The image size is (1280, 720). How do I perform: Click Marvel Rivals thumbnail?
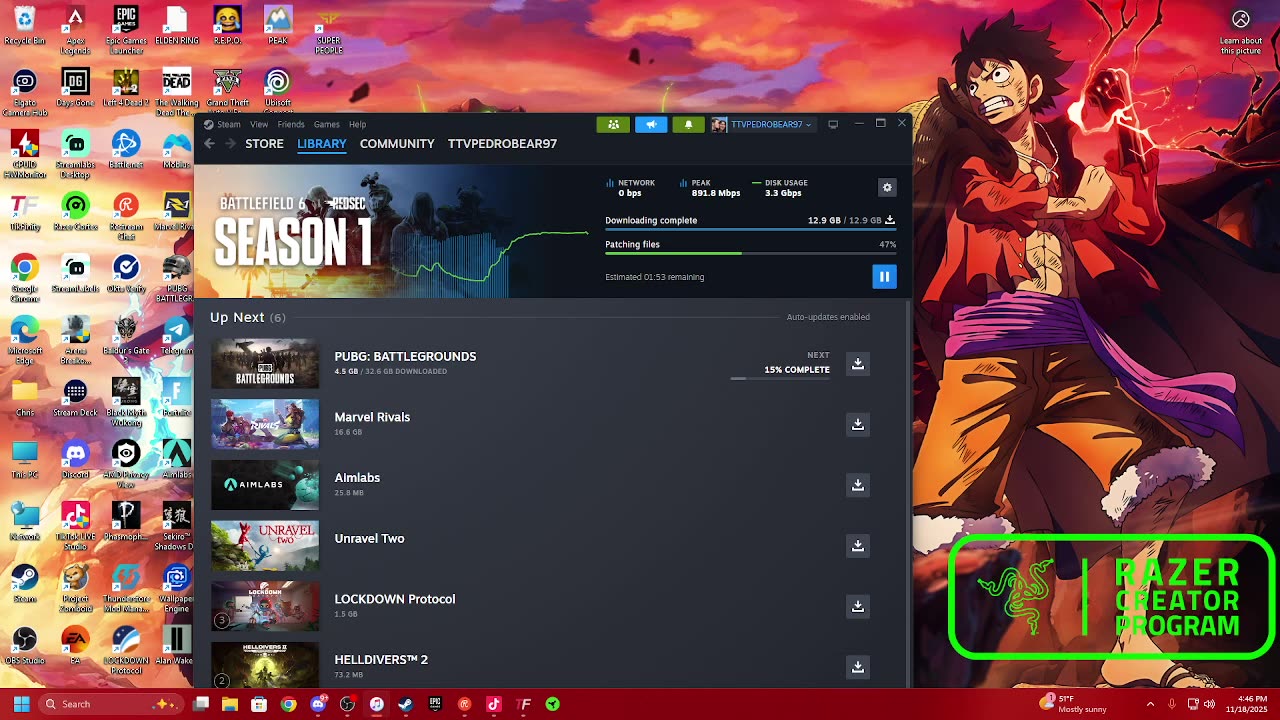click(265, 424)
